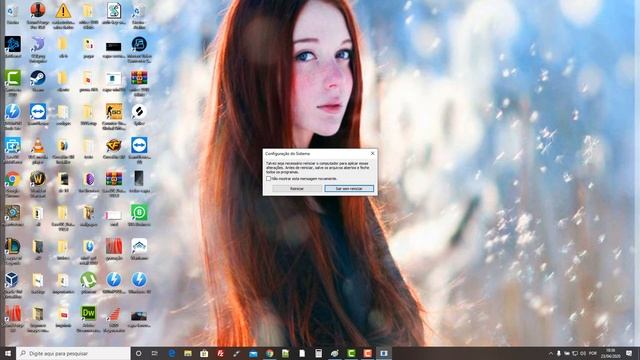Open the blue molecule icon in second row
This screenshot has height=360, width=640.
click(13, 44)
